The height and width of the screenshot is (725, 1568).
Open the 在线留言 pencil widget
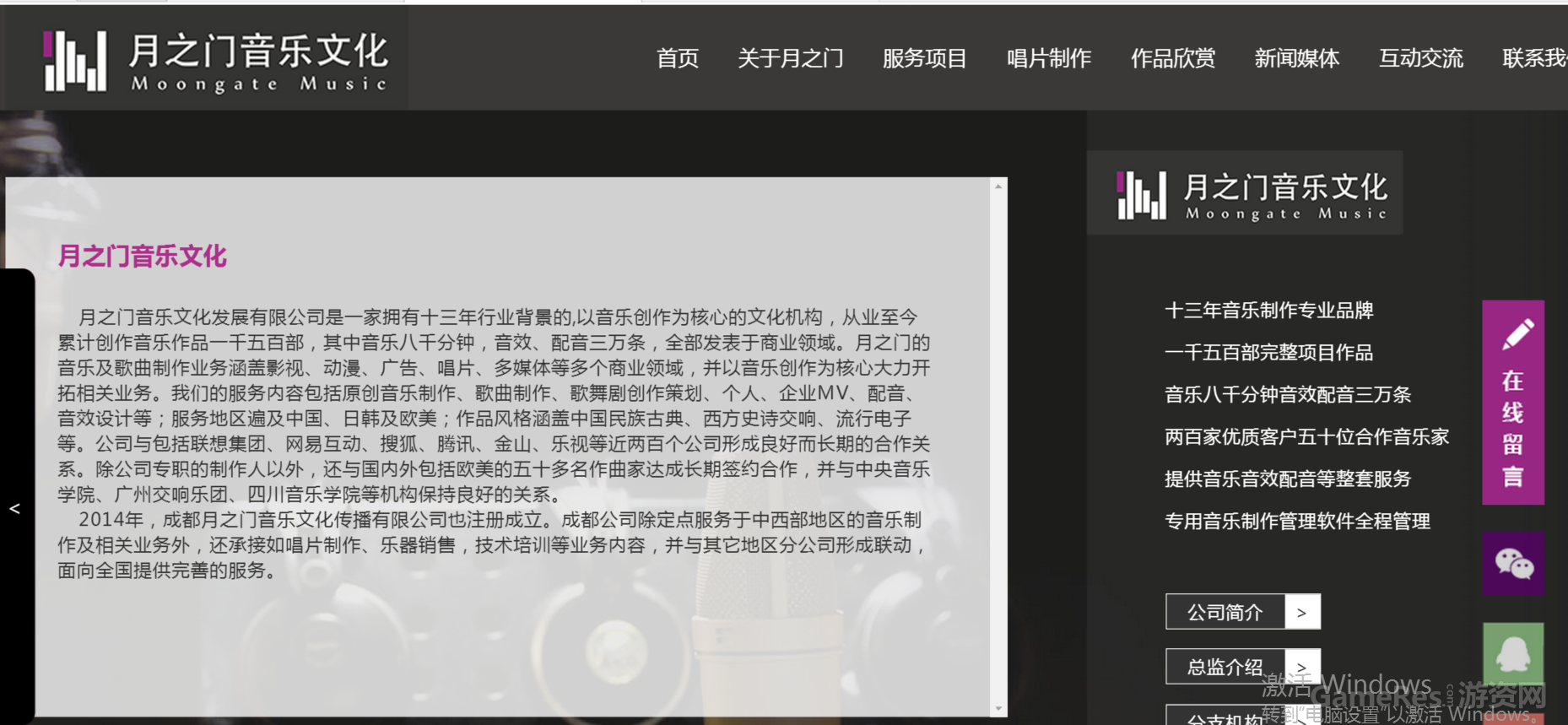[x=1513, y=403]
